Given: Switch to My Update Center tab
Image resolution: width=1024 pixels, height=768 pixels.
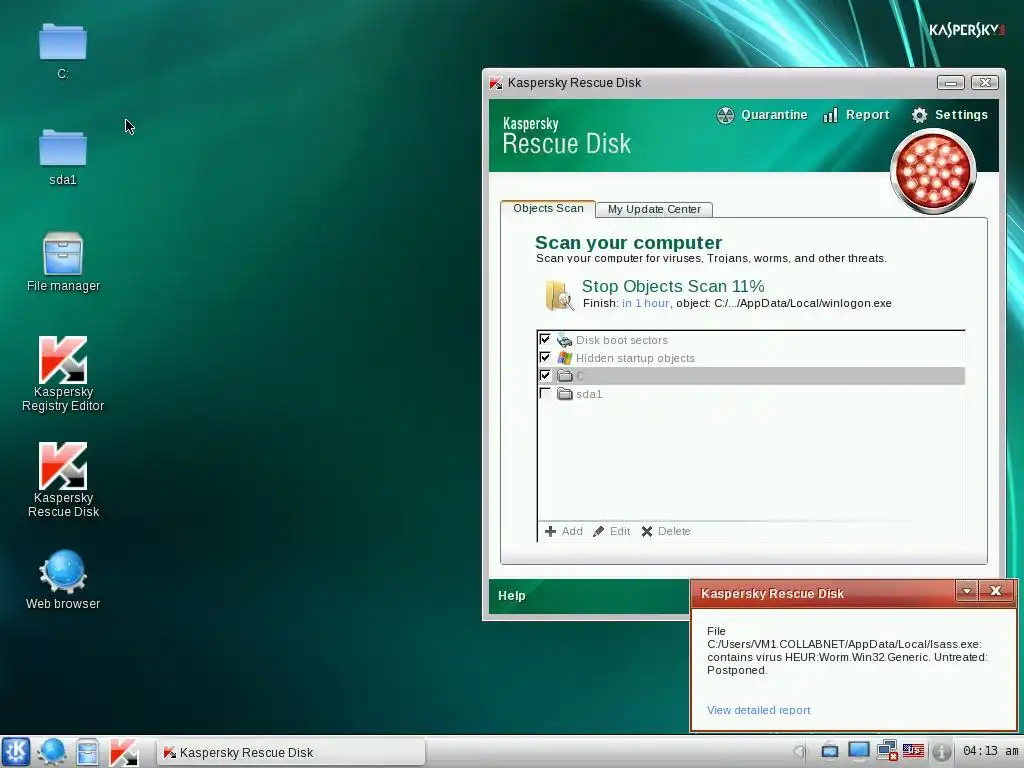Looking at the screenshot, I should [654, 209].
